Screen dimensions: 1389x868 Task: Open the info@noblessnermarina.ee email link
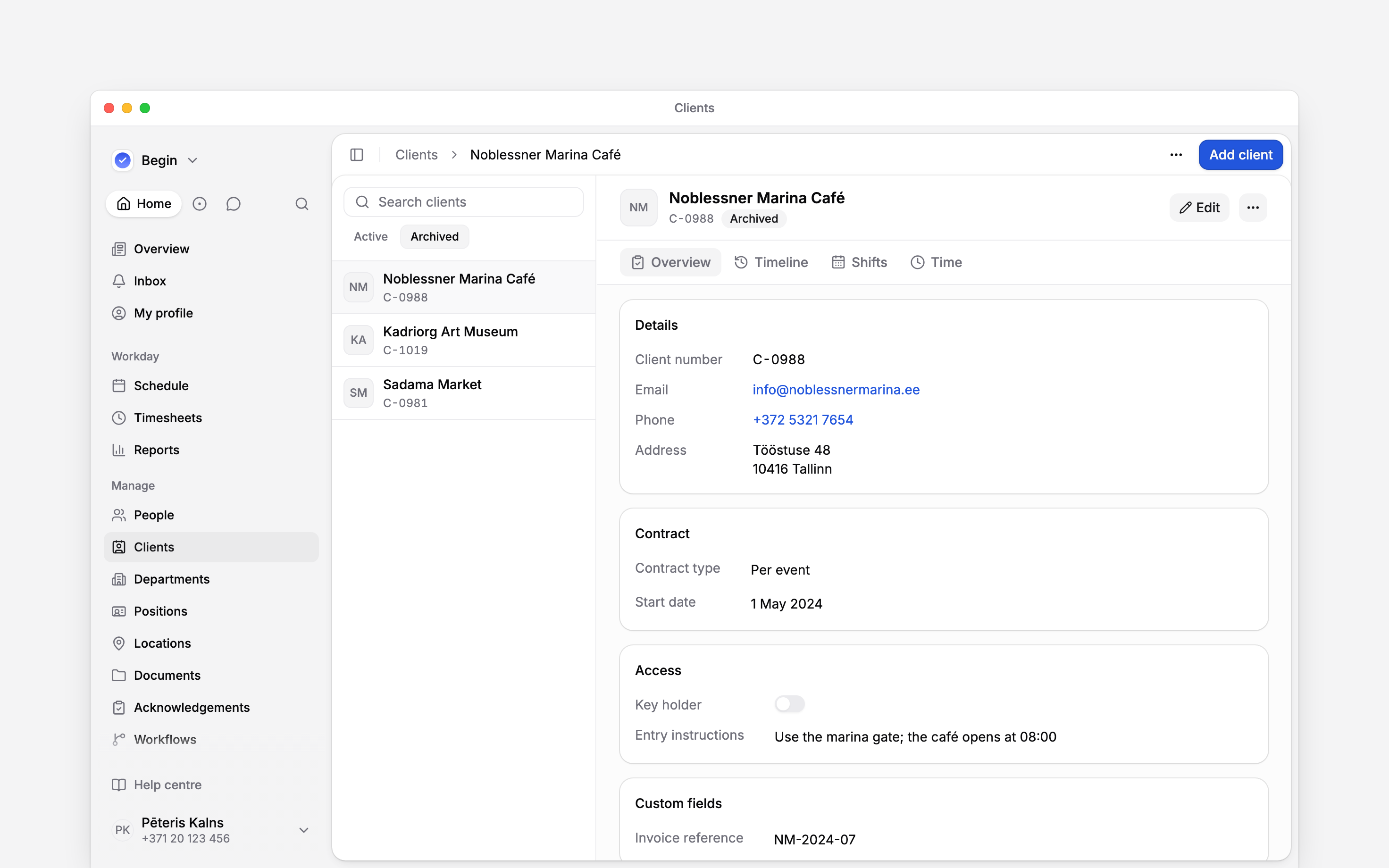tap(836, 390)
